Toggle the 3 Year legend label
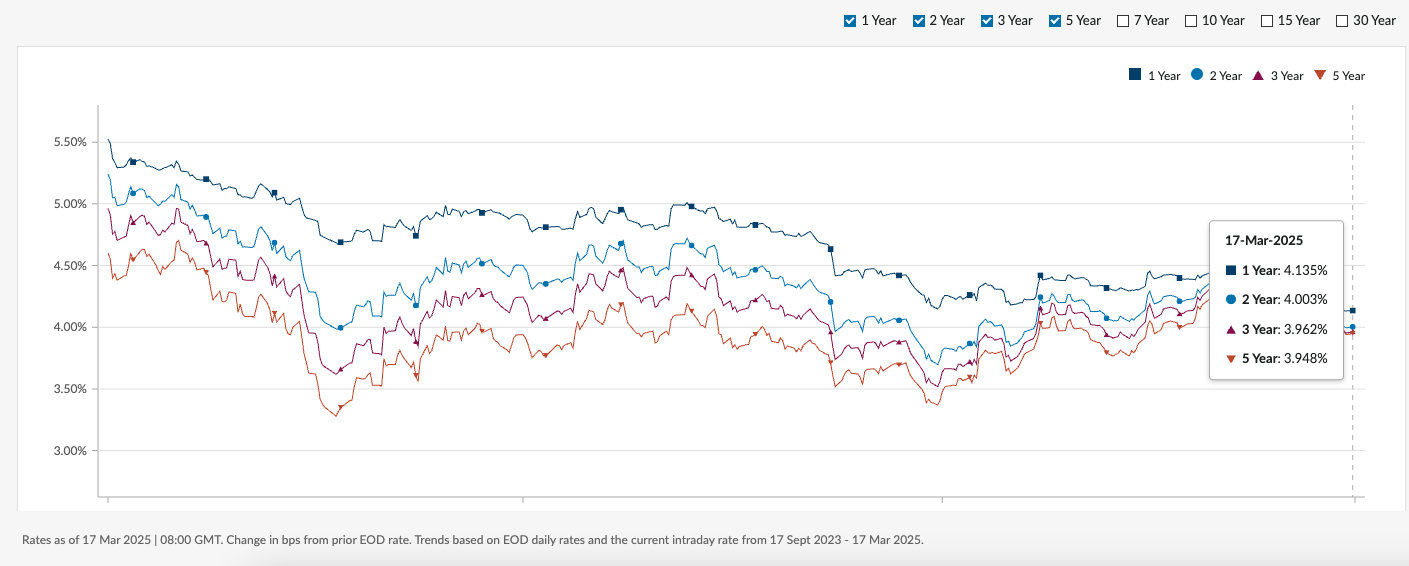 [1287, 76]
